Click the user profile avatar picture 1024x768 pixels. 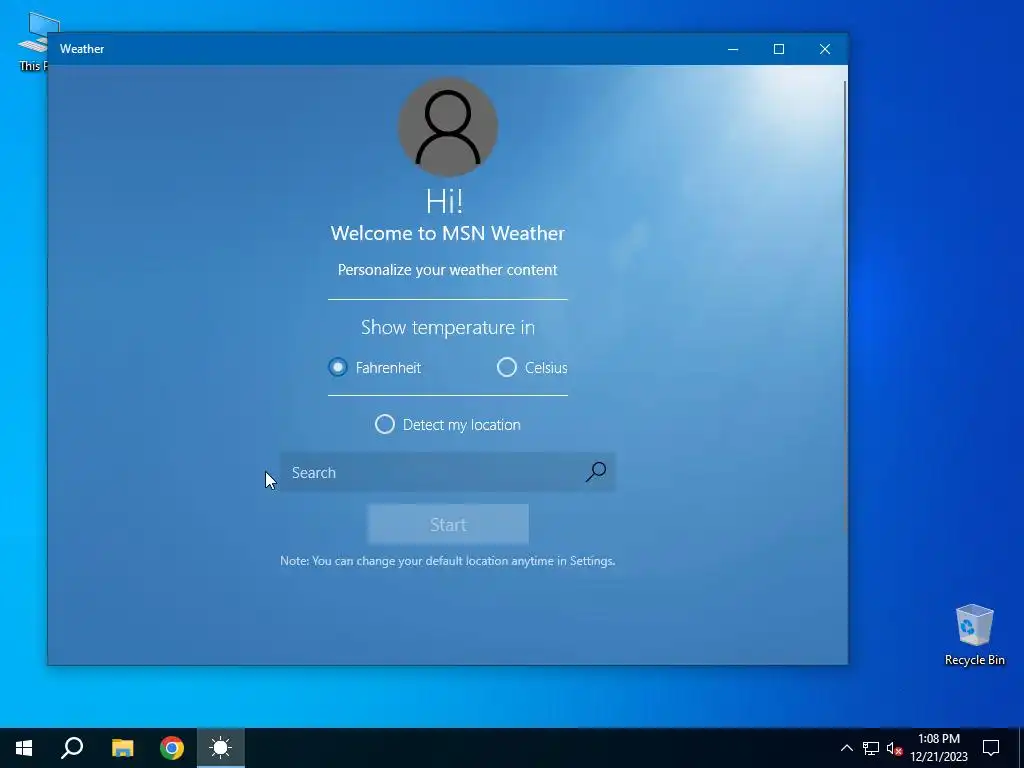point(448,127)
